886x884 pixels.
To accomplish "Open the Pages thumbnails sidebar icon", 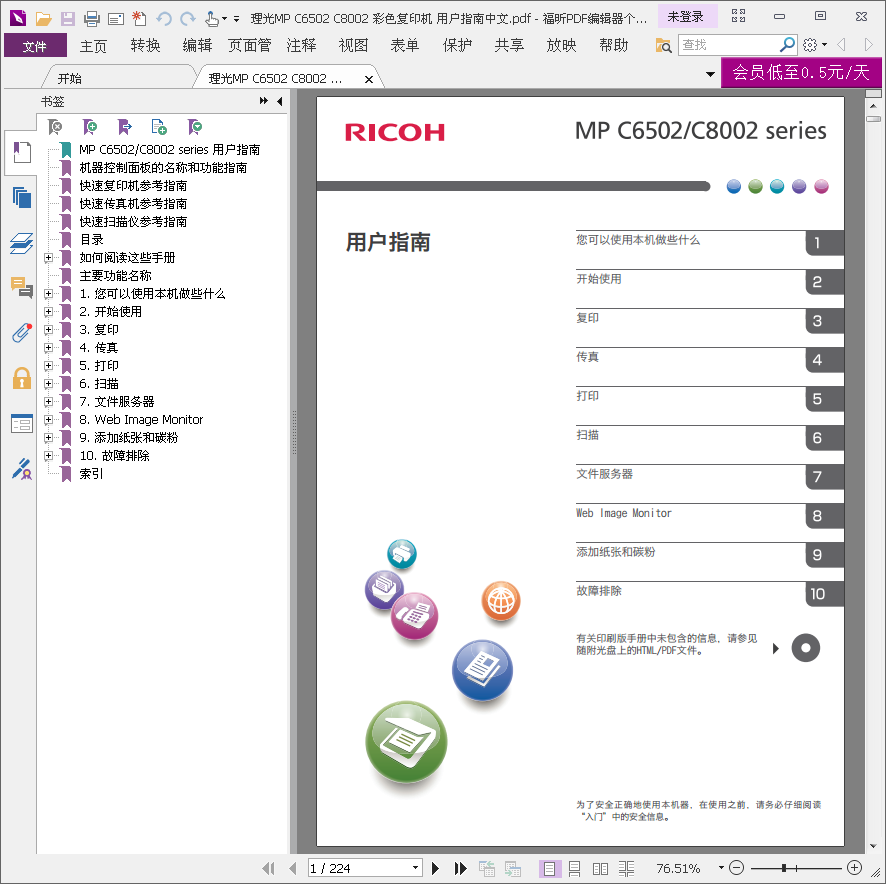I will [x=21, y=198].
